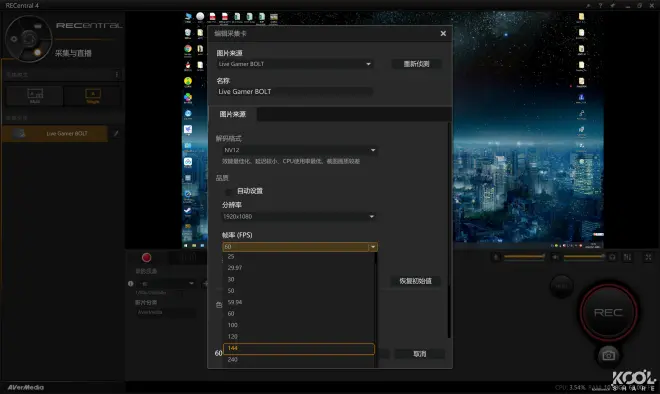Click the pin icon in the title bar
Screen dimensions: 660x394
coord(613,5)
